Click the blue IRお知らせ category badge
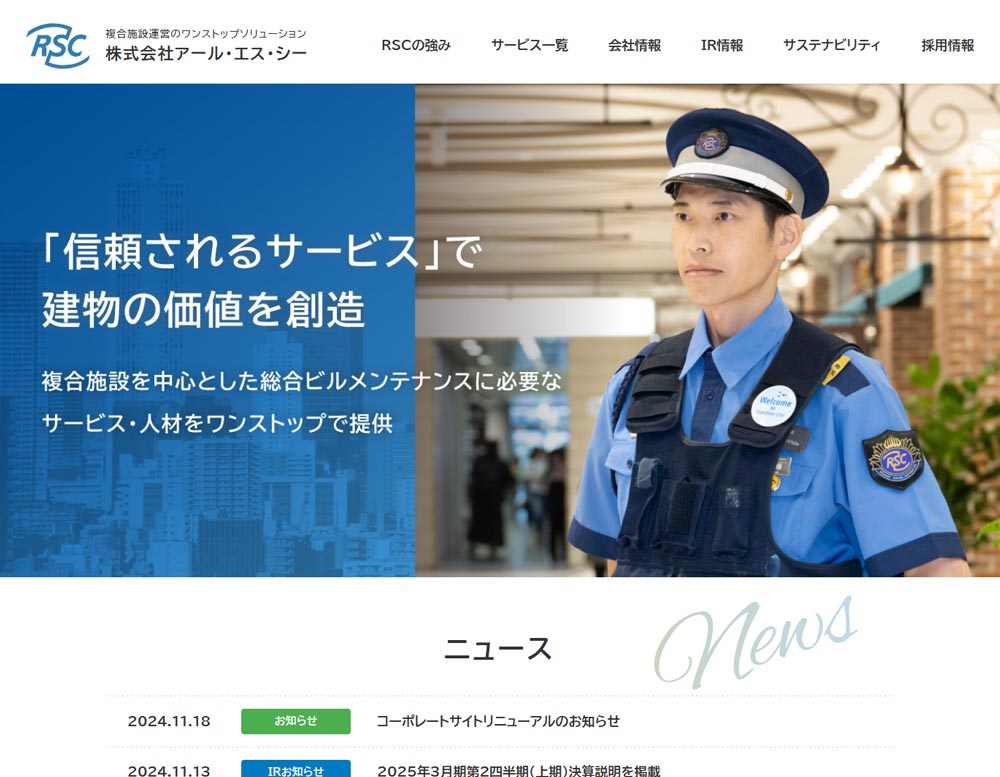 point(296,769)
